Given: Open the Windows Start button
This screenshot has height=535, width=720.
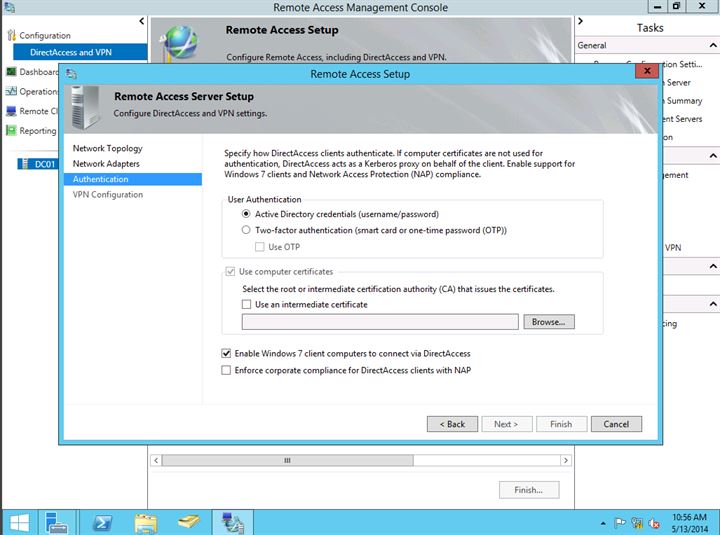Looking at the screenshot, I should tap(19, 523).
